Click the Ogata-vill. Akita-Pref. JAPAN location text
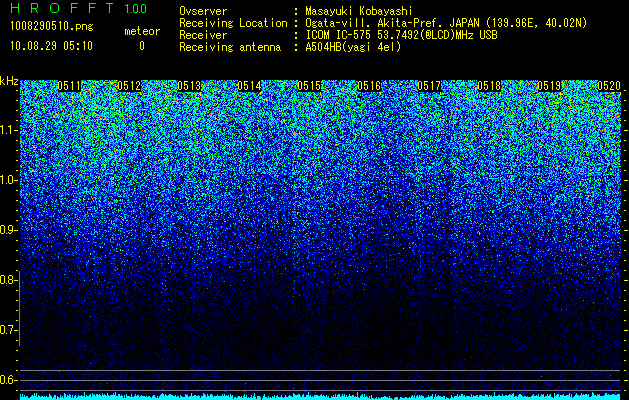The height and width of the screenshot is (400, 629). coord(444,23)
